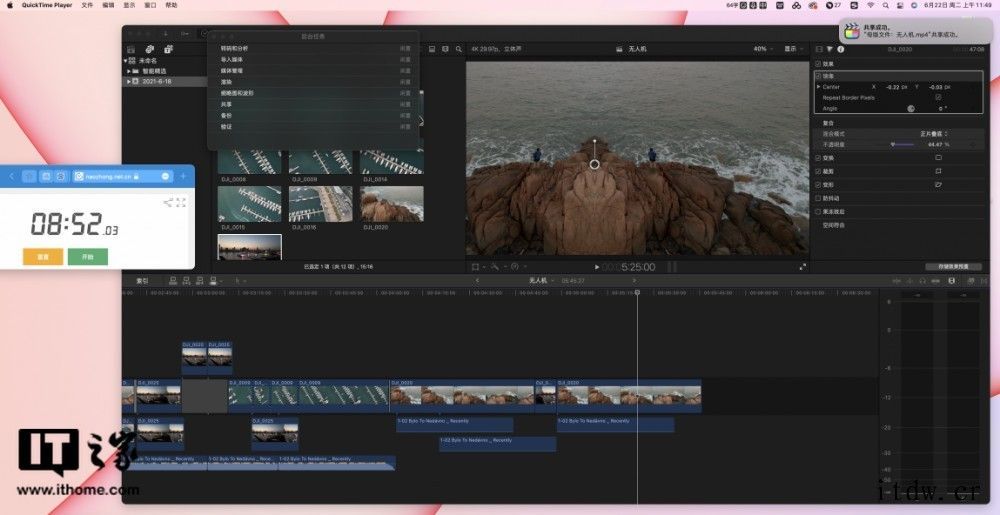This screenshot has width=1000, height=515.
Task: Click the 共享成功 notification banner
Action: (x=916, y=31)
